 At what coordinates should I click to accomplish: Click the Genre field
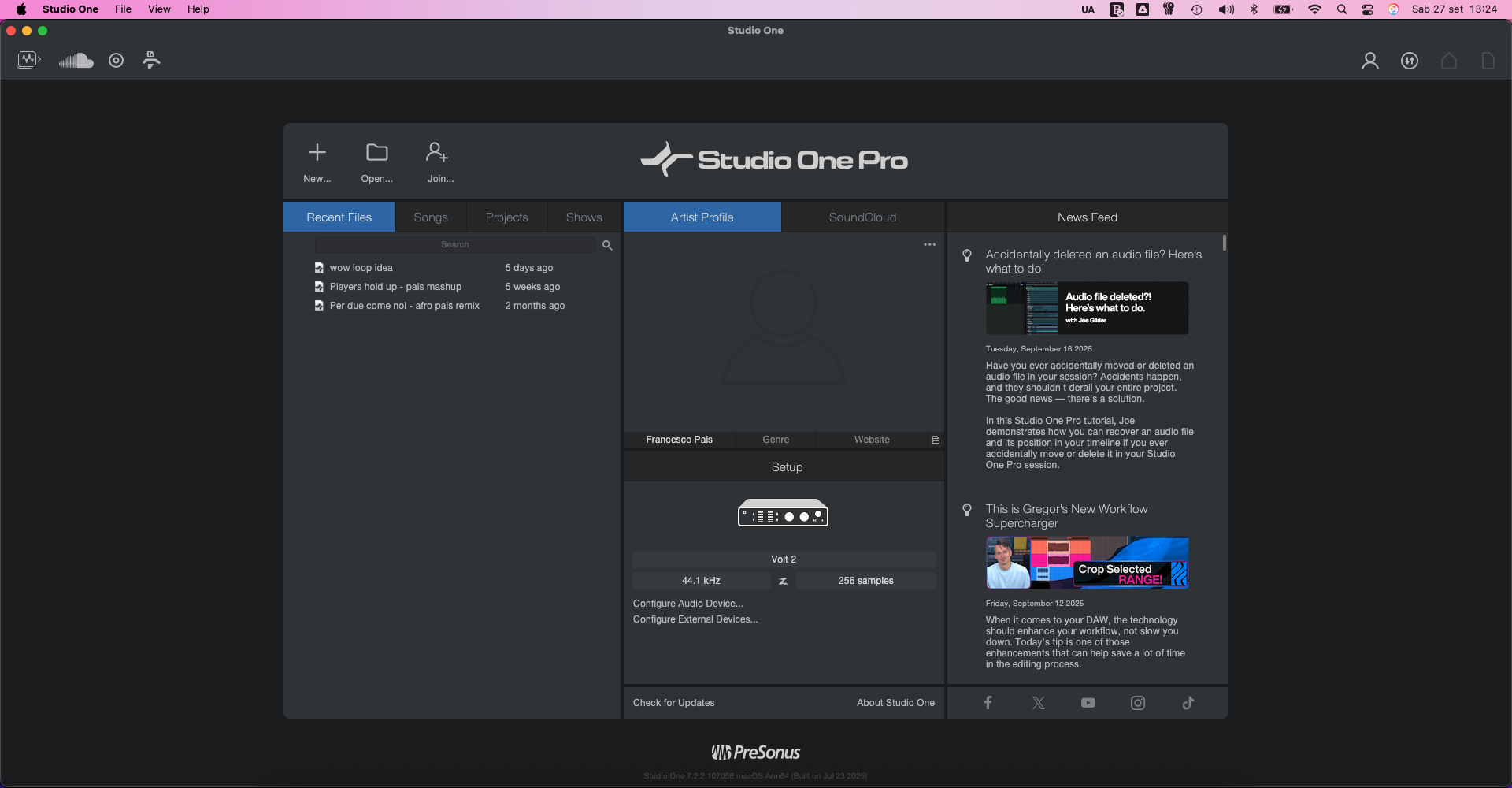click(776, 440)
